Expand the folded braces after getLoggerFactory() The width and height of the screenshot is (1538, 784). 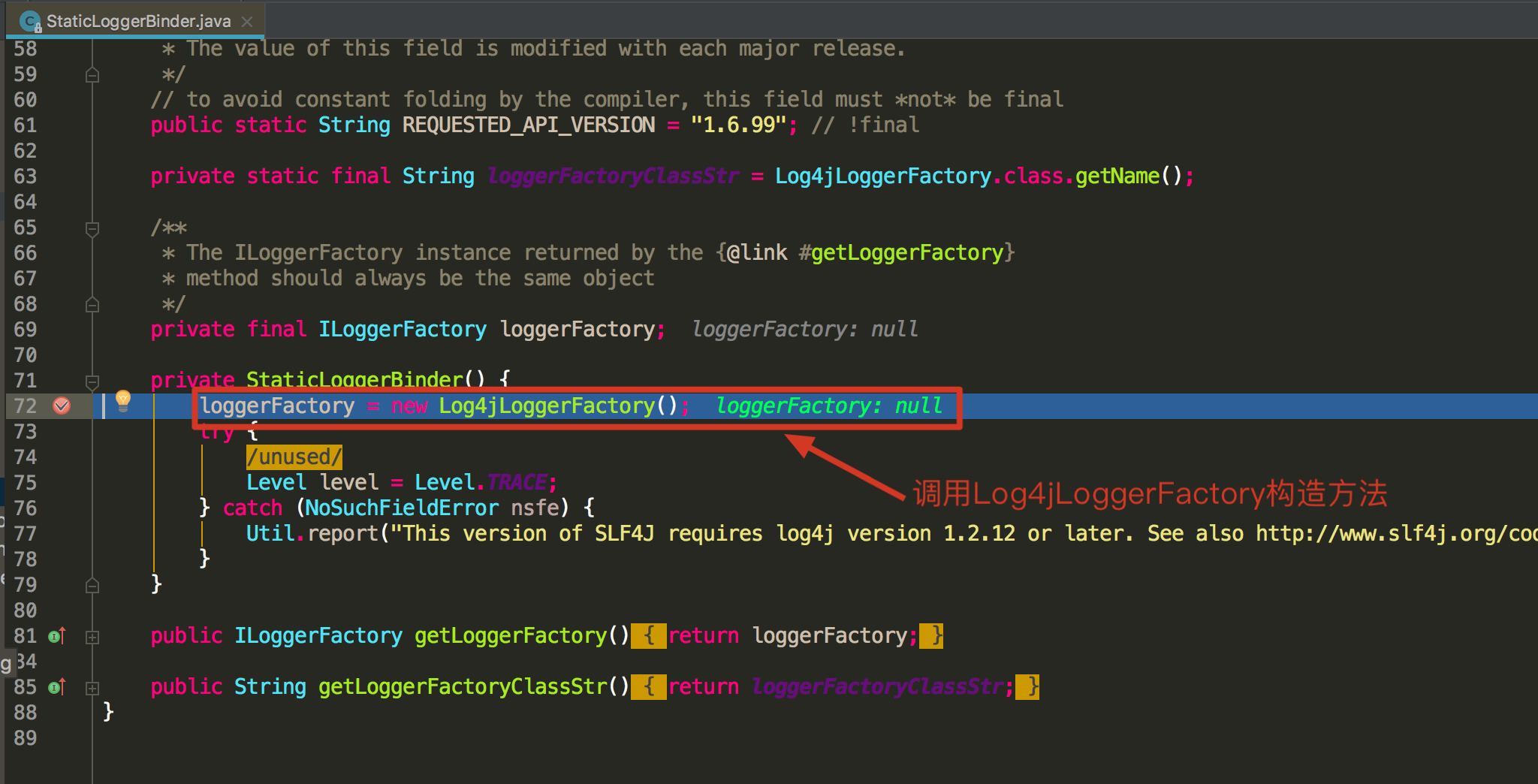pos(649,636)
